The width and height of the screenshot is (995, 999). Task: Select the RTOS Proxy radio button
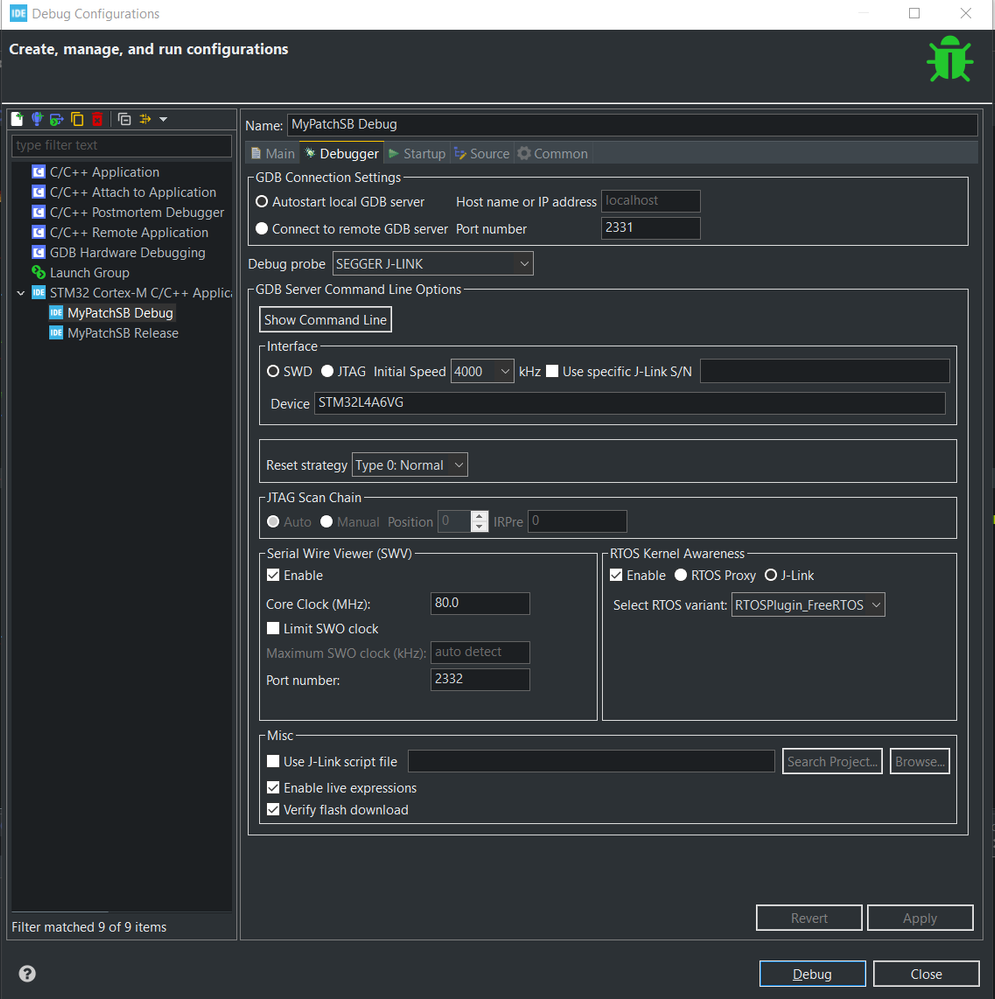681,575
